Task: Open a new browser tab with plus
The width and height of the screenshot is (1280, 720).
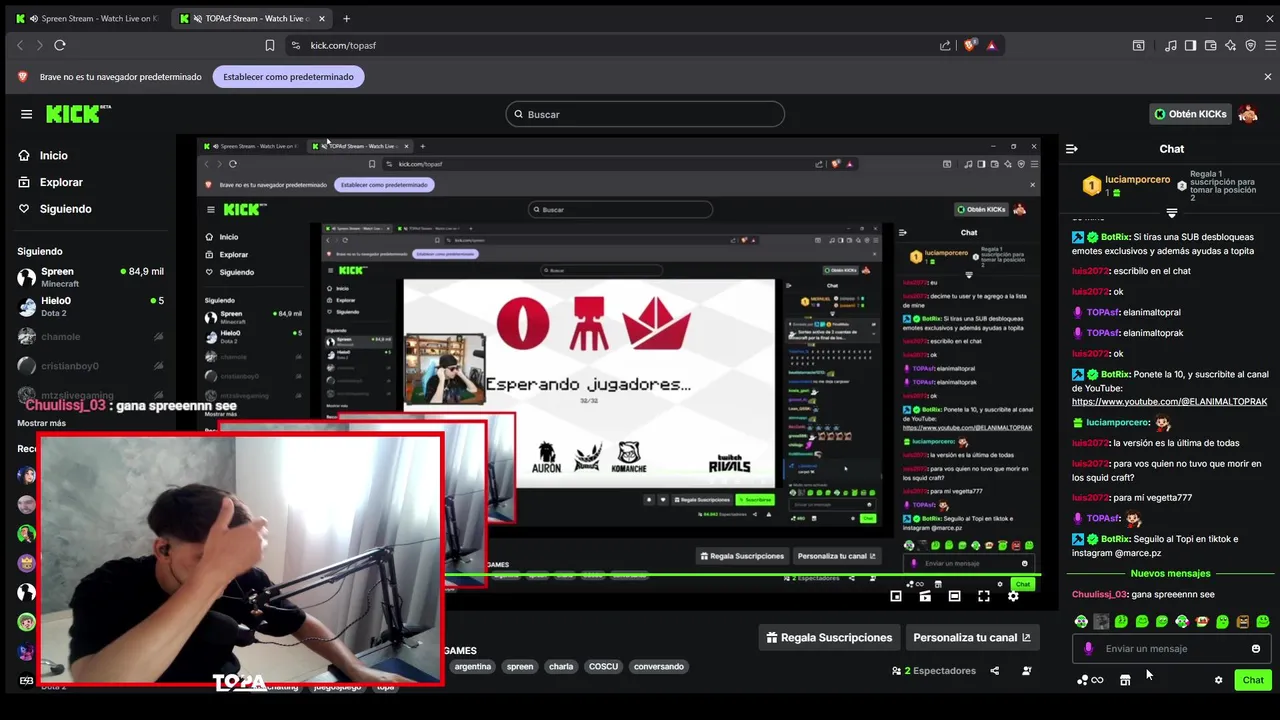Action: click(x=347, y=18)
